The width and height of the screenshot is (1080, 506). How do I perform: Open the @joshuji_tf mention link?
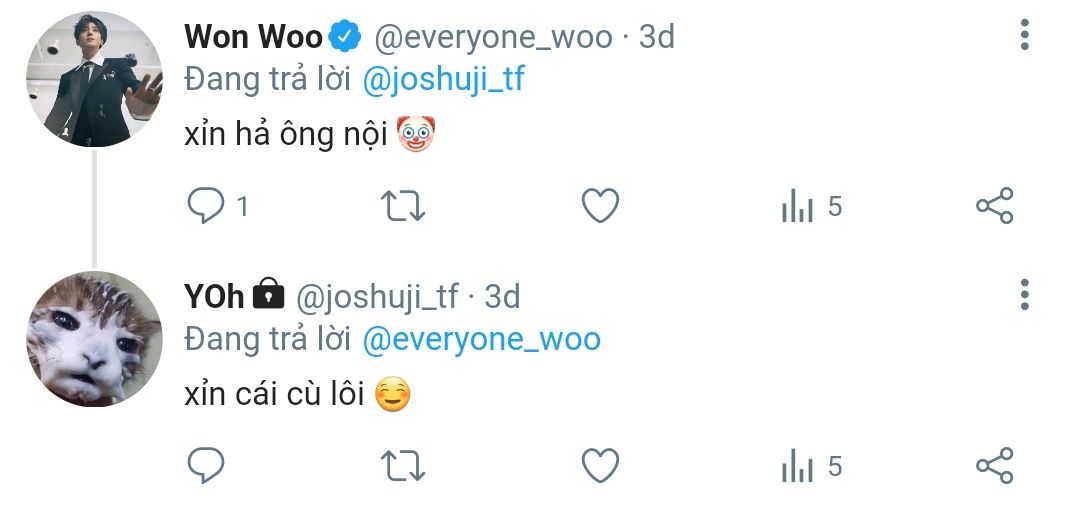[443, 80]
